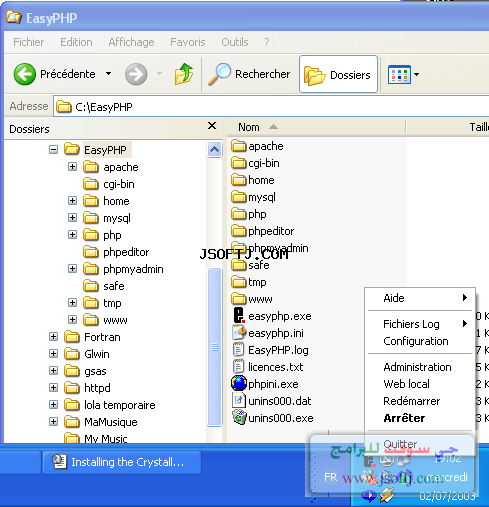Select easyphp.ini file icon
Viewport: 489px width, 507px height.
tap(239, 333)
